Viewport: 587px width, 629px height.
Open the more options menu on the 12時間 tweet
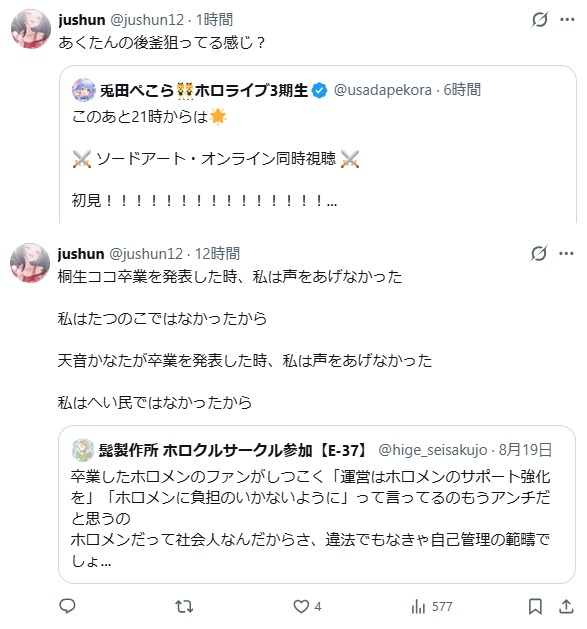566,254
